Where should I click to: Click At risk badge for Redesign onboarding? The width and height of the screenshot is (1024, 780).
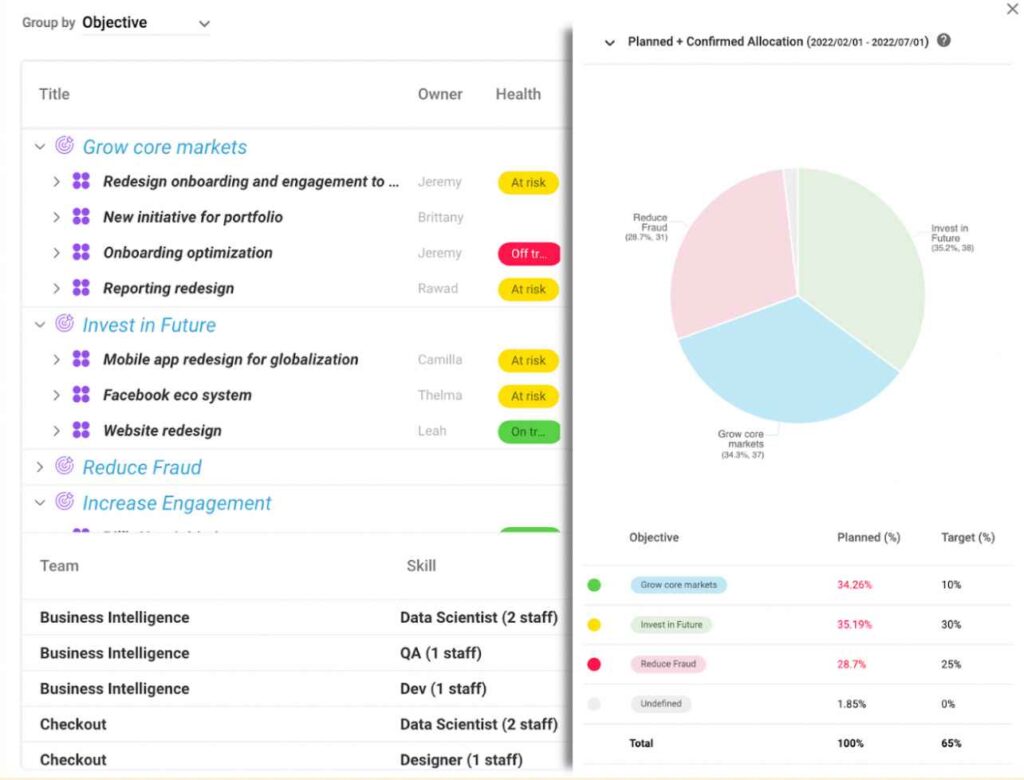click(528, 182)
